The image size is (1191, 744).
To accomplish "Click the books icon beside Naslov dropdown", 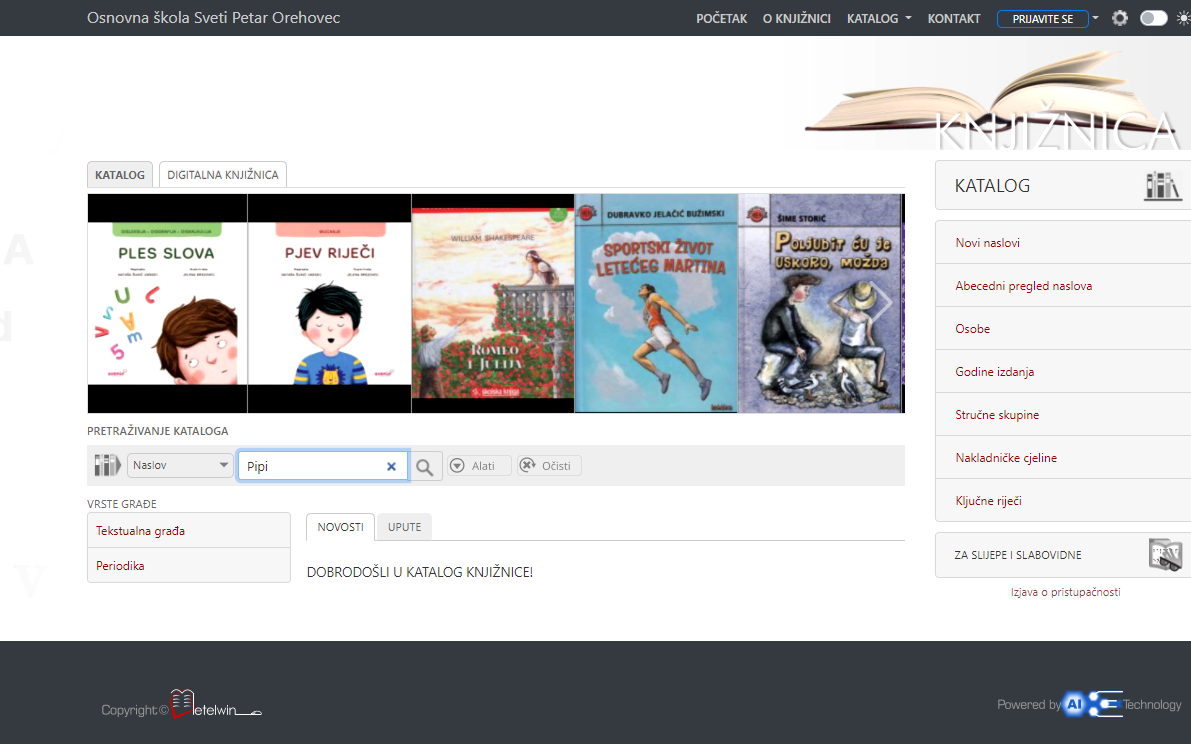I will 107,465.
